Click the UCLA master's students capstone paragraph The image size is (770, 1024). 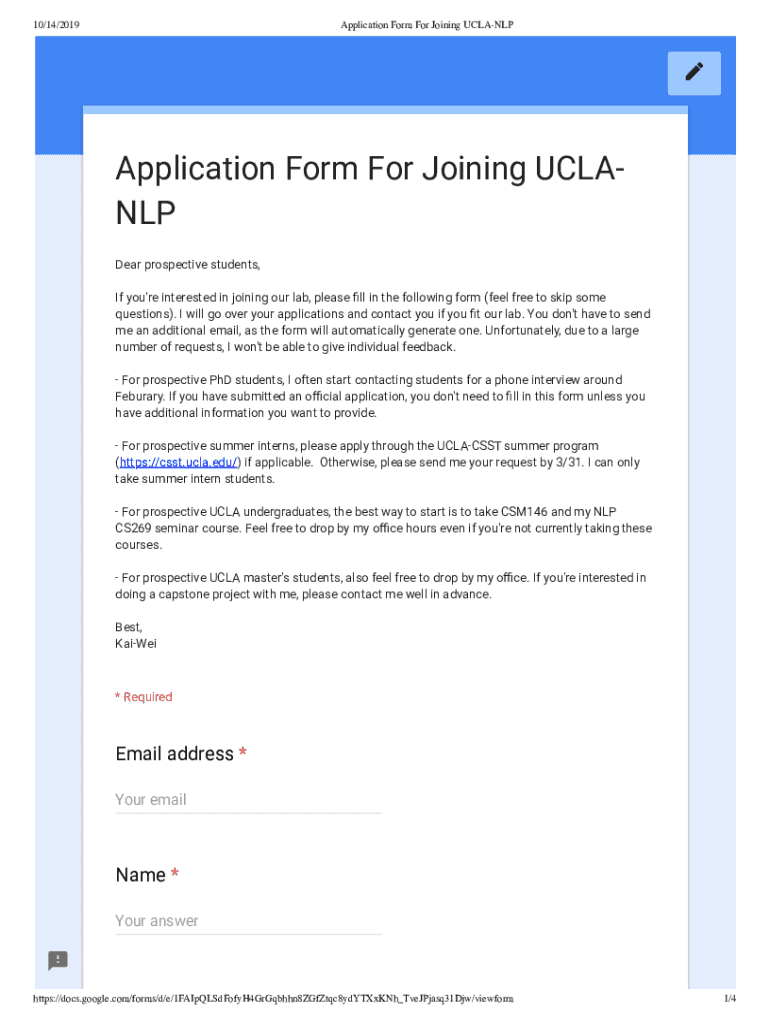tap(380, 586)
